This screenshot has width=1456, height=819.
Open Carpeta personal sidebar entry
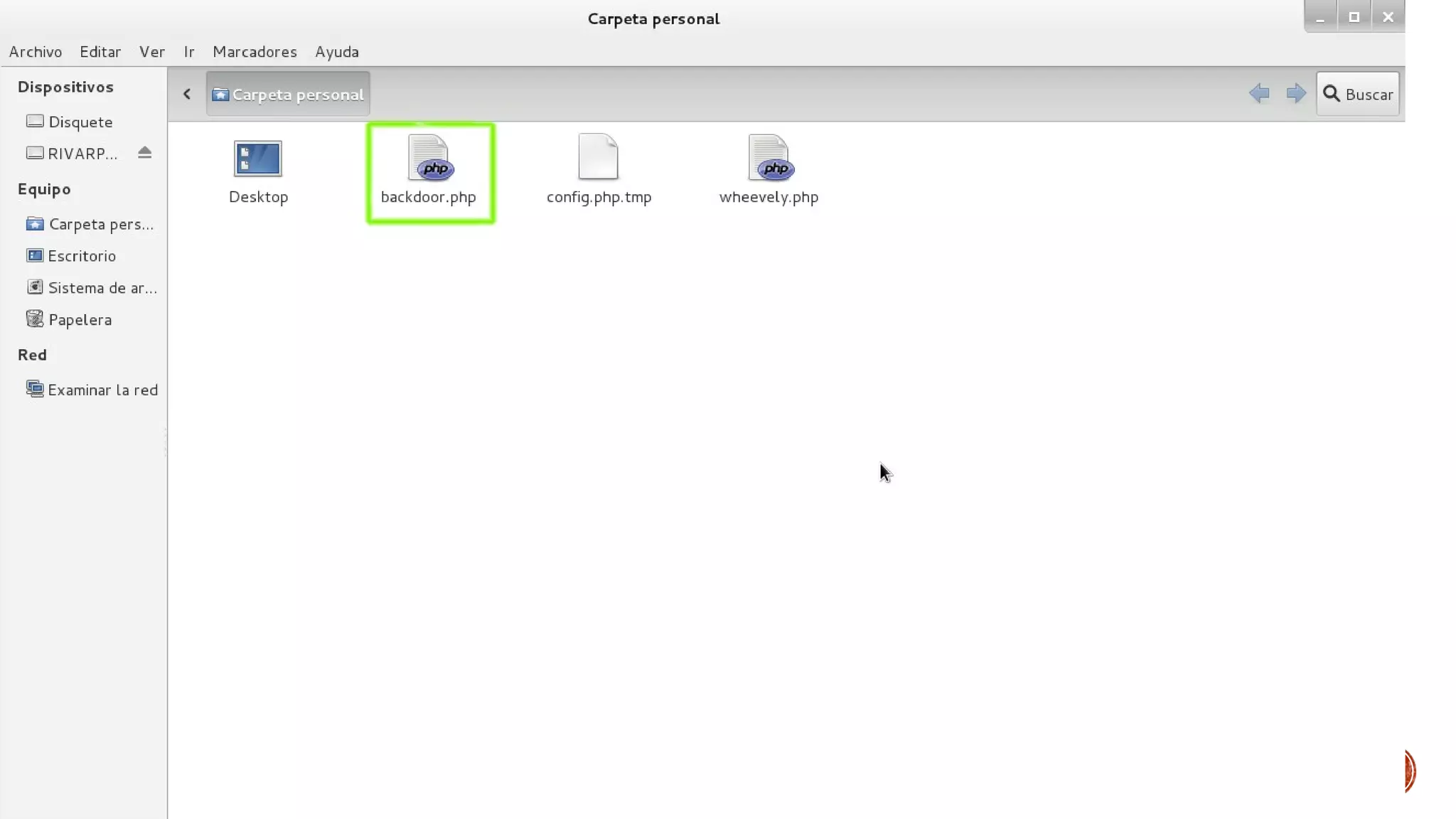(100, 225)
